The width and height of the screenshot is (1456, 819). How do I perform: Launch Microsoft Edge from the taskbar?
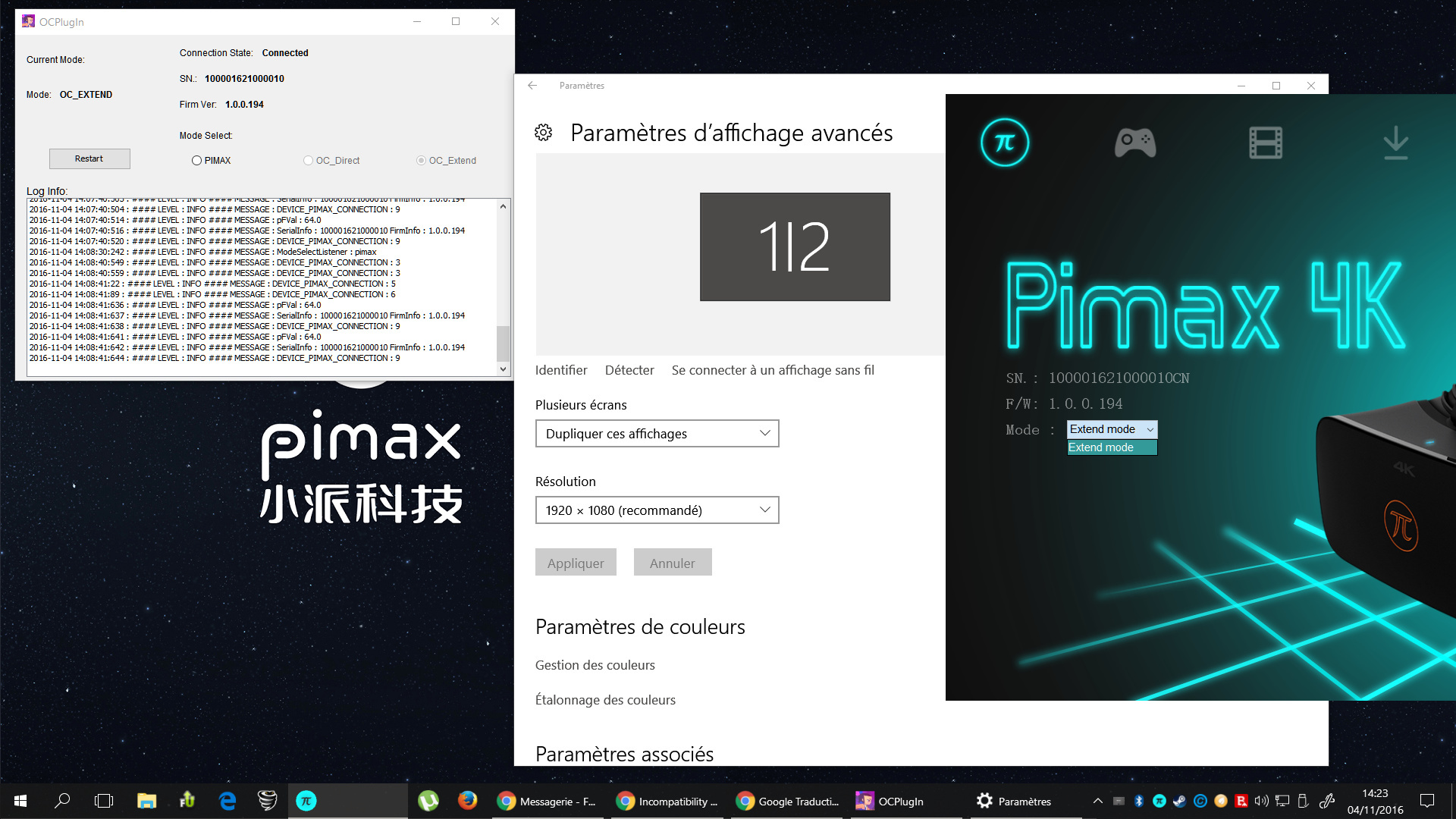227,801
